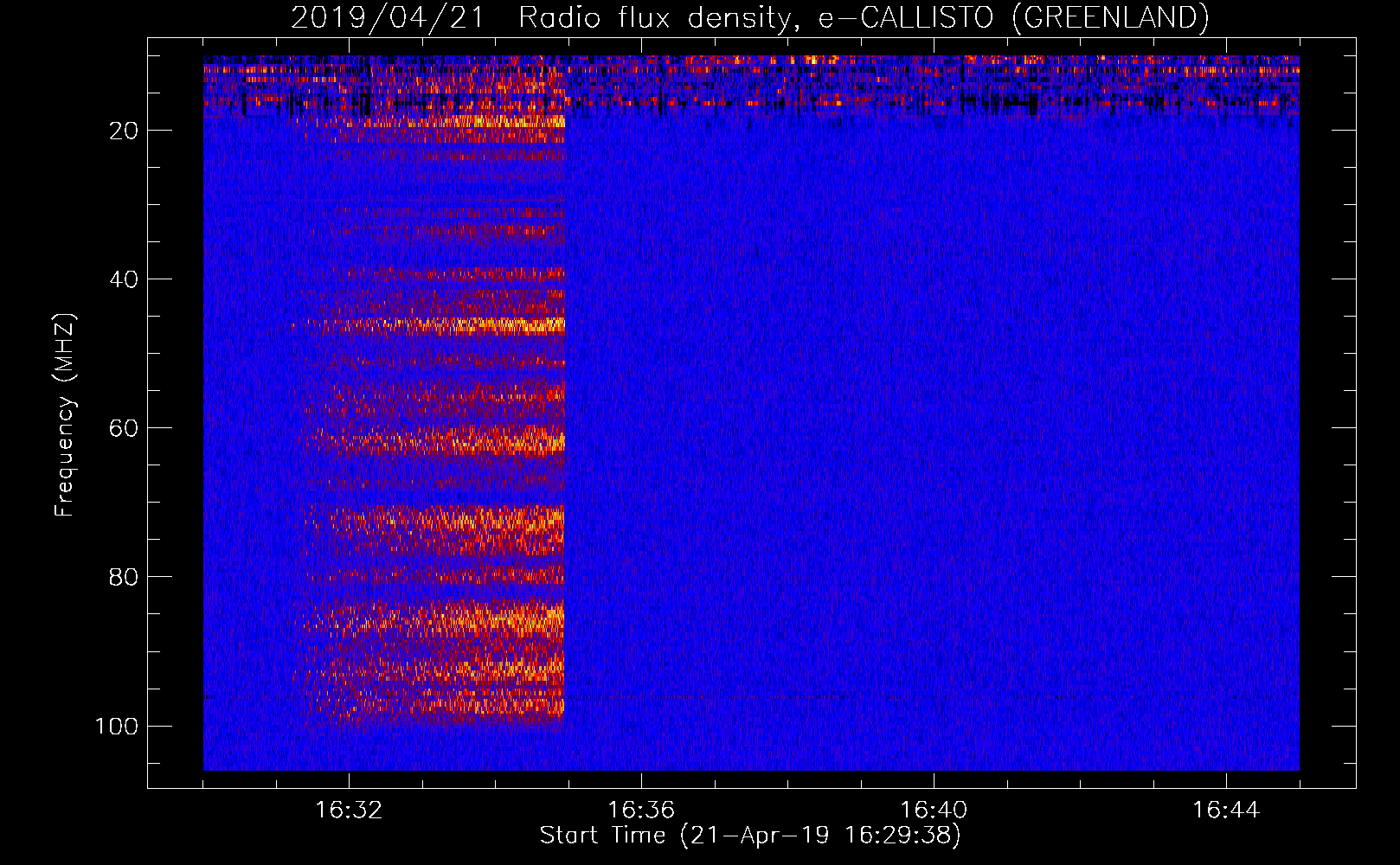
Task: Click the frequency tick label "20"
Action: [x=124, y=131]
